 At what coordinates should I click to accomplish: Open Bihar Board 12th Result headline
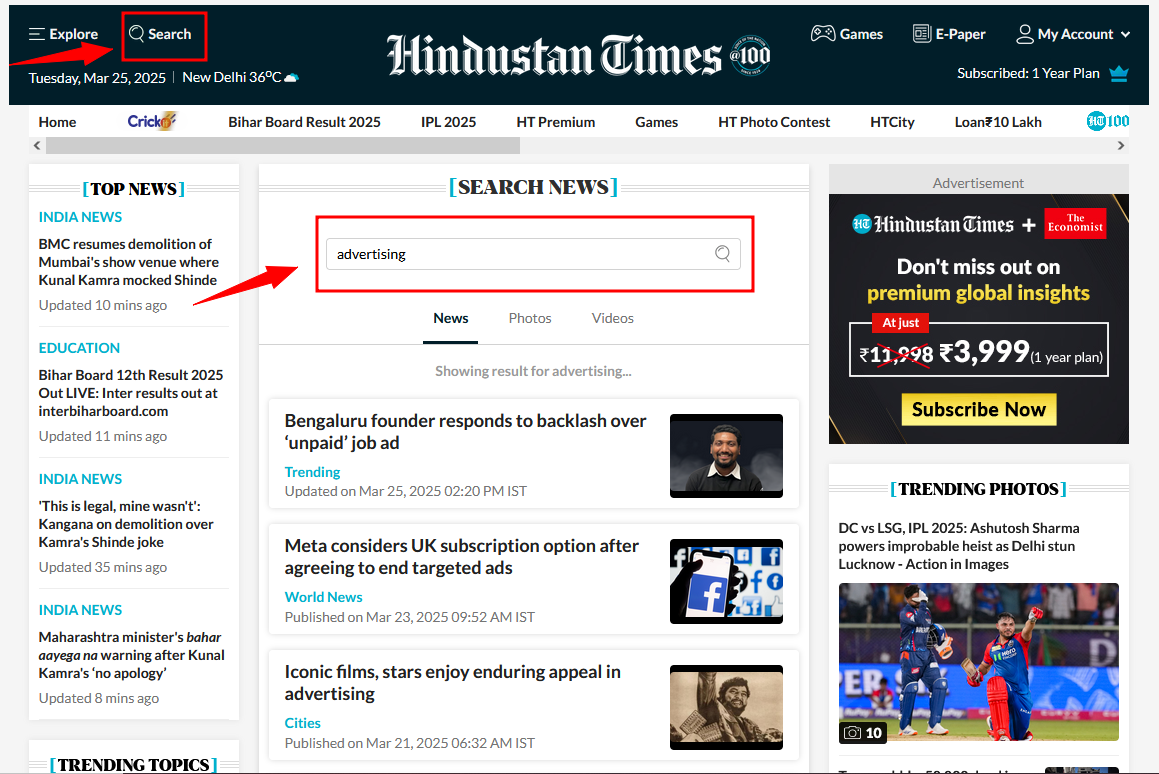tap(131, 393)
